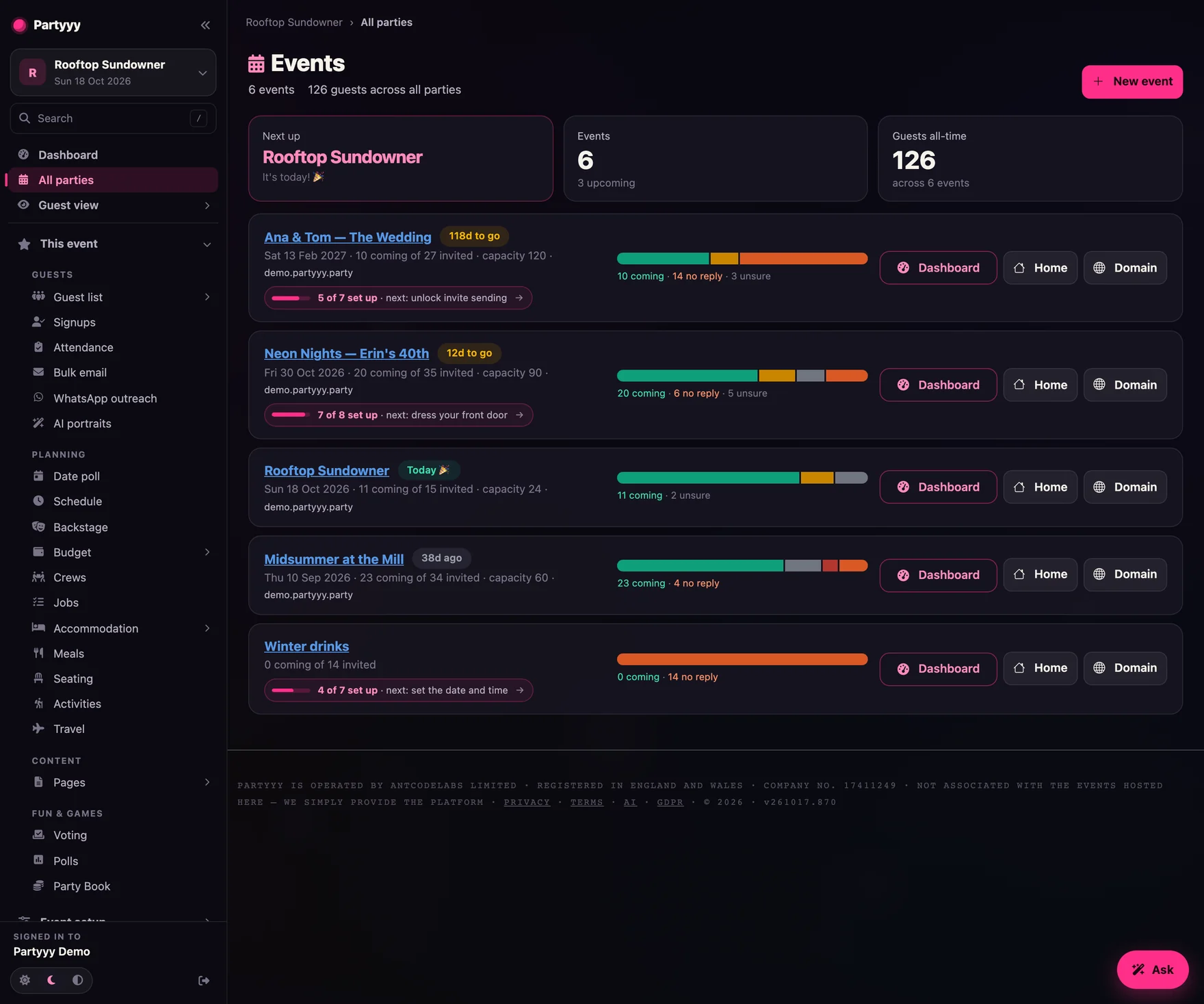Expand the Budget submenu
Screen dimensions: 1204x1004
pyautogui.click(x=207, y=552)
